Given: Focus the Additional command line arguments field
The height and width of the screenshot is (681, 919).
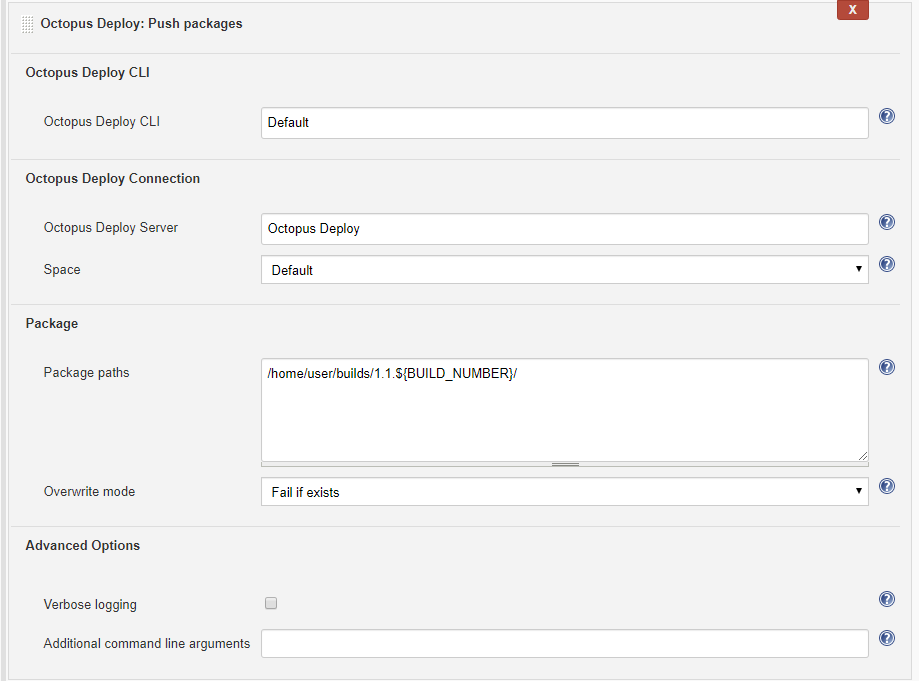Looking at the screenshot, I should pyautogui.click(x=564, y=644).
